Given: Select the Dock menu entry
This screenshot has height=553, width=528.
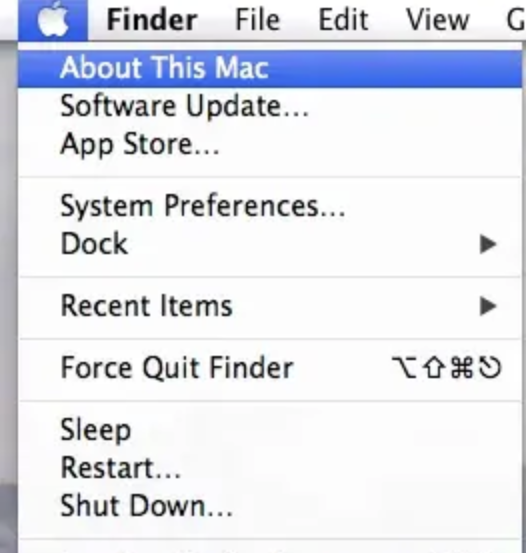Looking at the screenshot, I should (x=270, y=244).
